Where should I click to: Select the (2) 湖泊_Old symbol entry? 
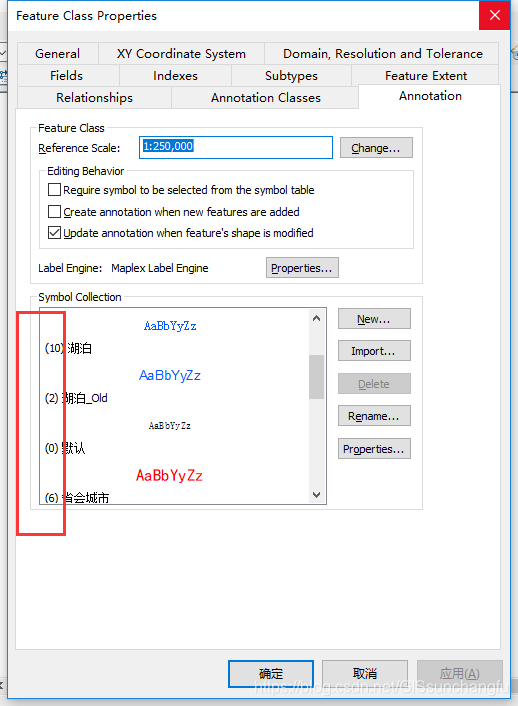[x=76, y=398]
